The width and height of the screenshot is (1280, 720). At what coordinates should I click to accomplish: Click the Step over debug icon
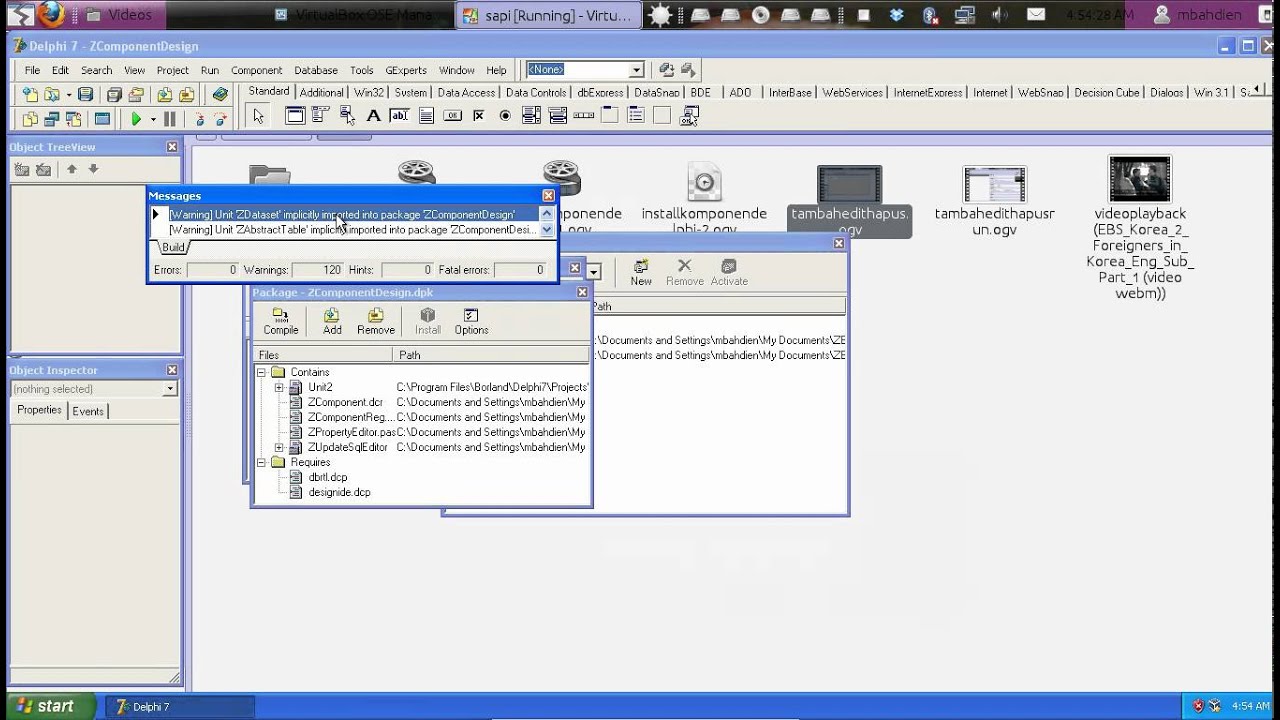click(220, 118)
